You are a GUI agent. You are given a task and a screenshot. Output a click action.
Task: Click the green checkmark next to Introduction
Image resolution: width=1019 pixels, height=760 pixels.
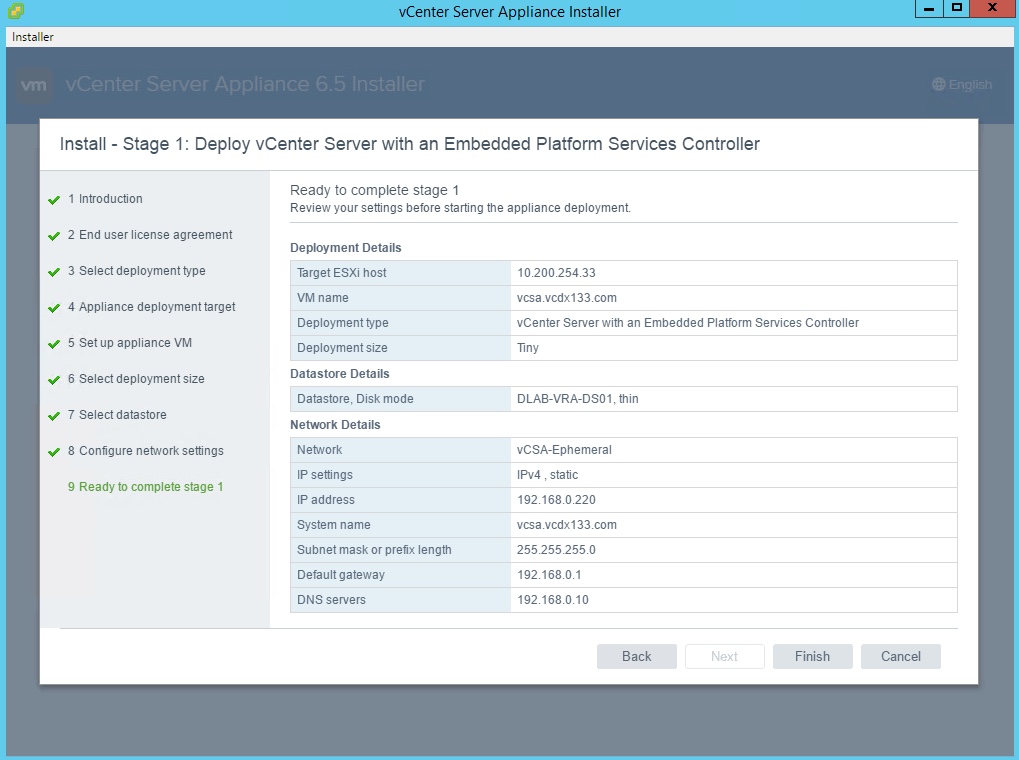pyautogui.click(x=54, y=200)
